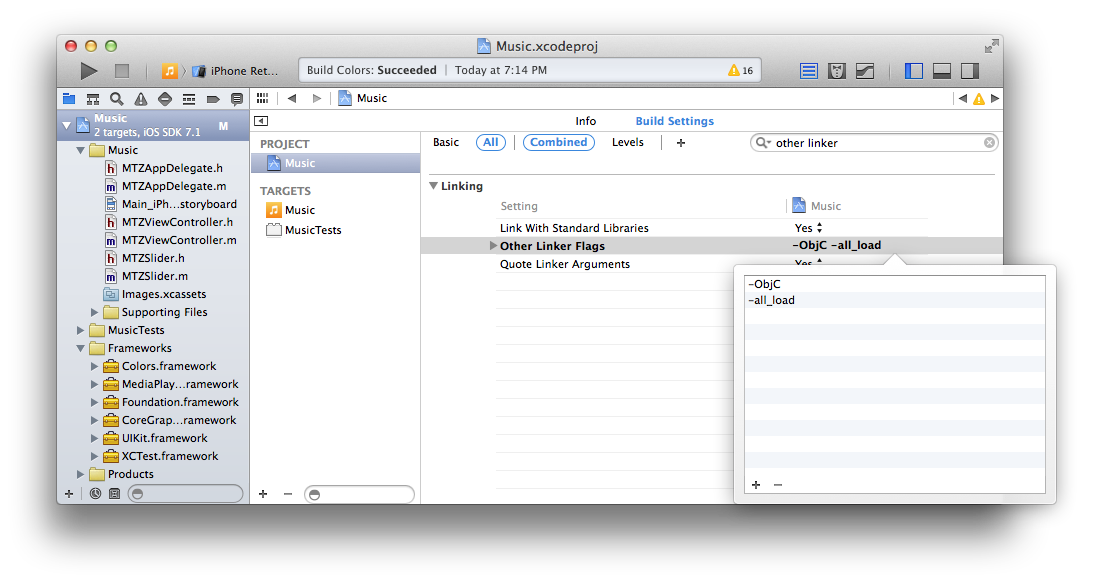
Task: Open the Music scheme selector
Action: click(x=169, y=70)
